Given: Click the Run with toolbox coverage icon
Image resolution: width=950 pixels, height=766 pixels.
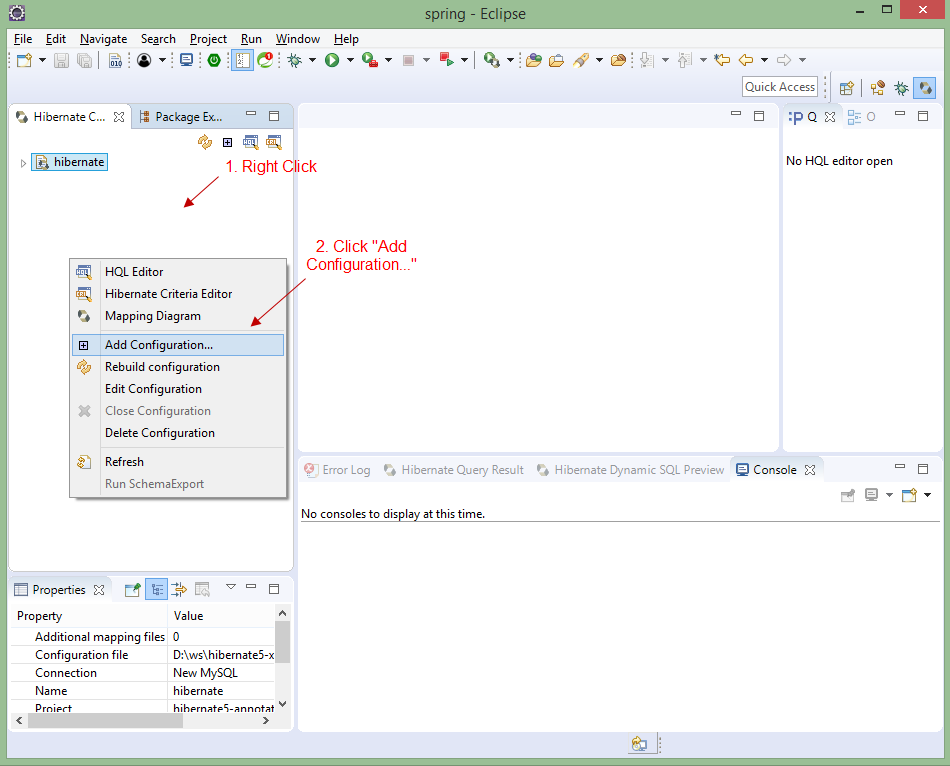Looking at the screenshot, I should pyautogui.click(x=370, y=60).
